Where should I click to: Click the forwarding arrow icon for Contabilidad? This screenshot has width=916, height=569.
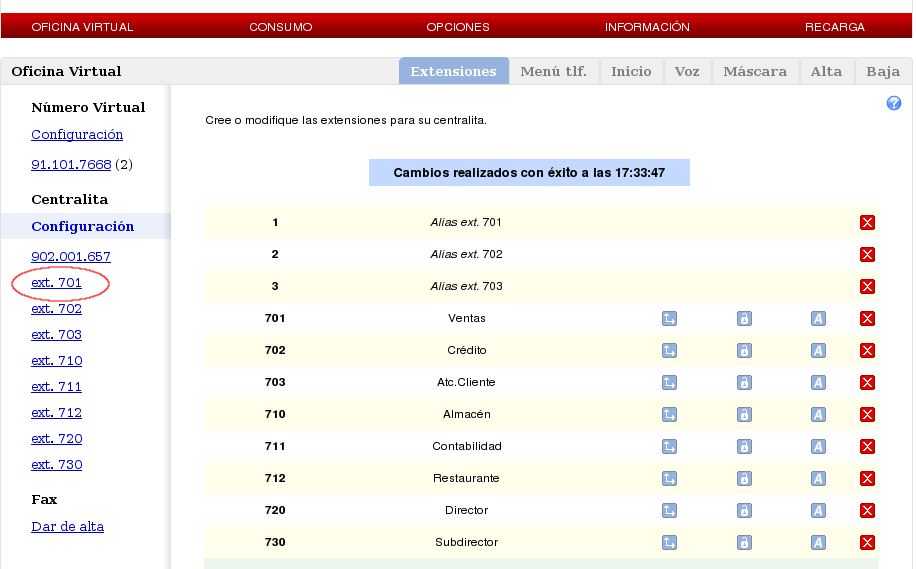[x=670, y=447]
